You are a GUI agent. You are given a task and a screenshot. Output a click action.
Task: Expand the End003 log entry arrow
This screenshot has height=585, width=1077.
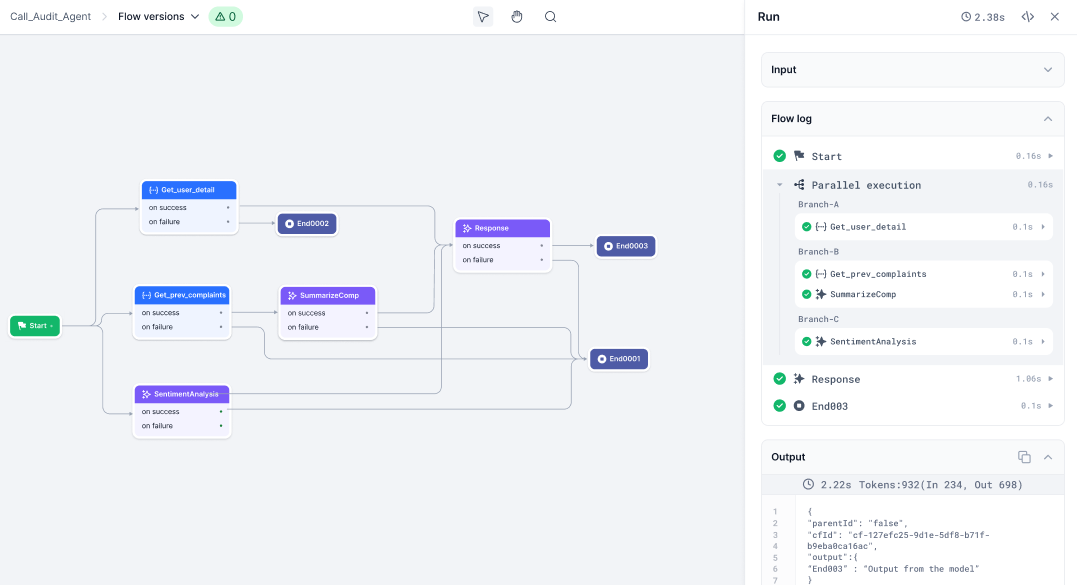pyautogui.click(x=1050, y=406)
